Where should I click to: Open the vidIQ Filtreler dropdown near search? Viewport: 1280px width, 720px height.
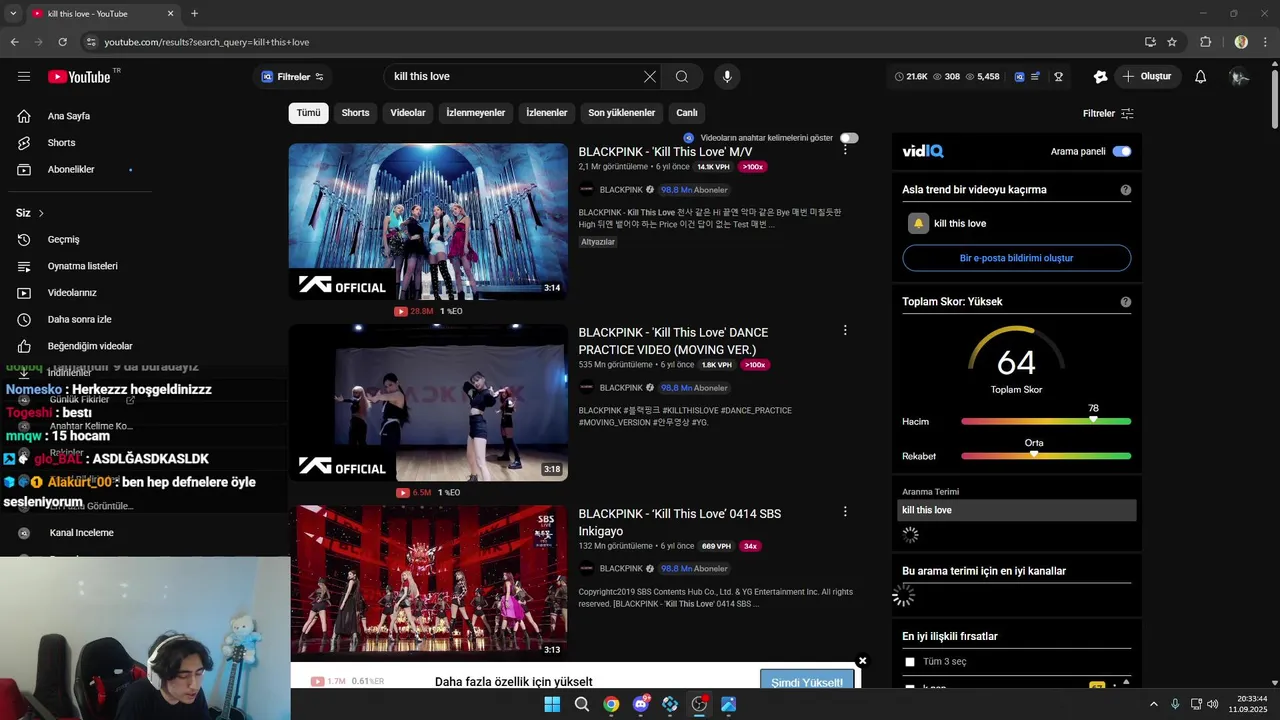293,77
